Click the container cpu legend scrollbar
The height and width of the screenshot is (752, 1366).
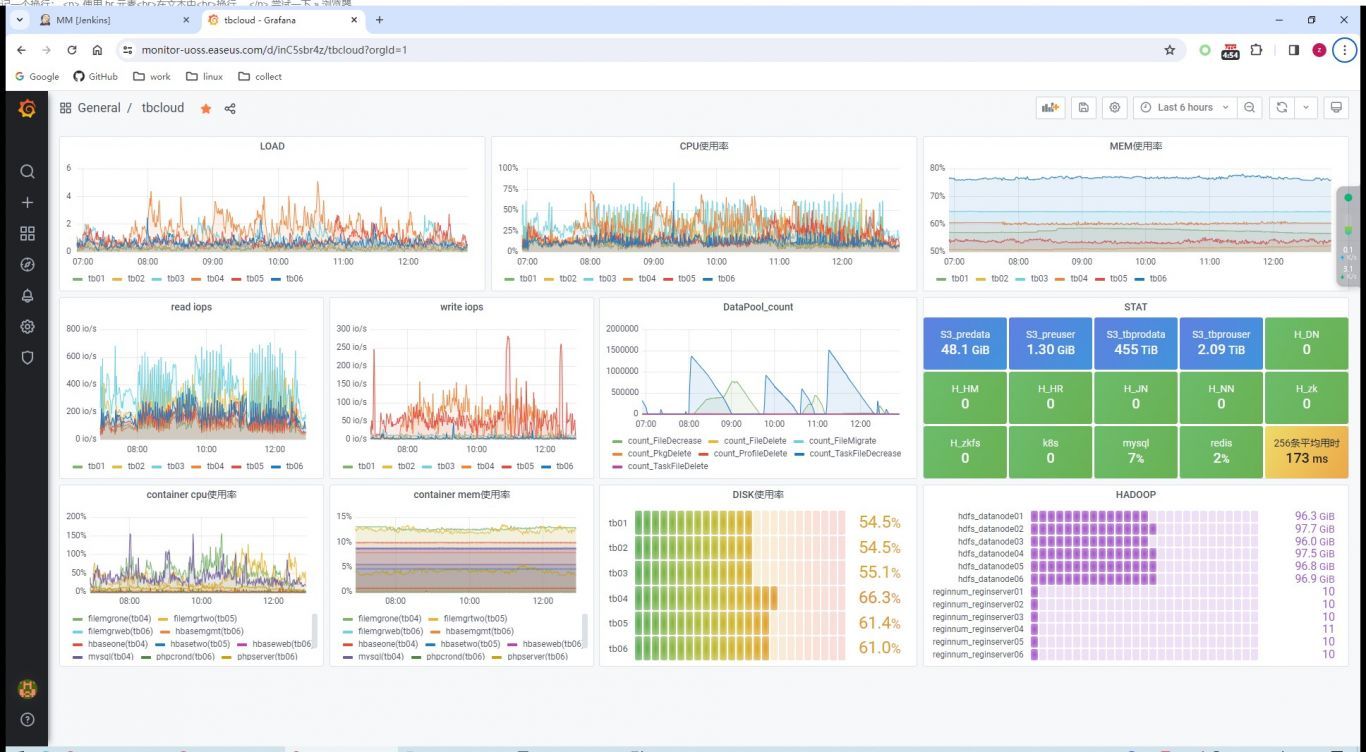pyautogui.click(x=315, y=632)
